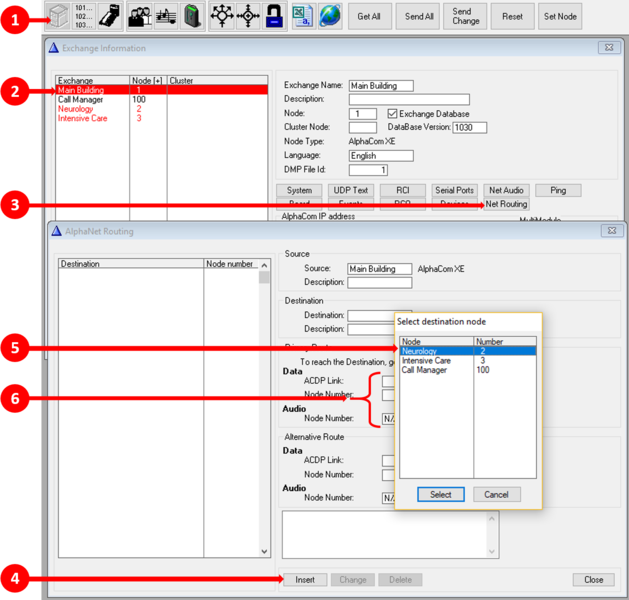Open the Serial Ports button
The height and width of the screenshot is (600, 629).
(x=455, y=190)
